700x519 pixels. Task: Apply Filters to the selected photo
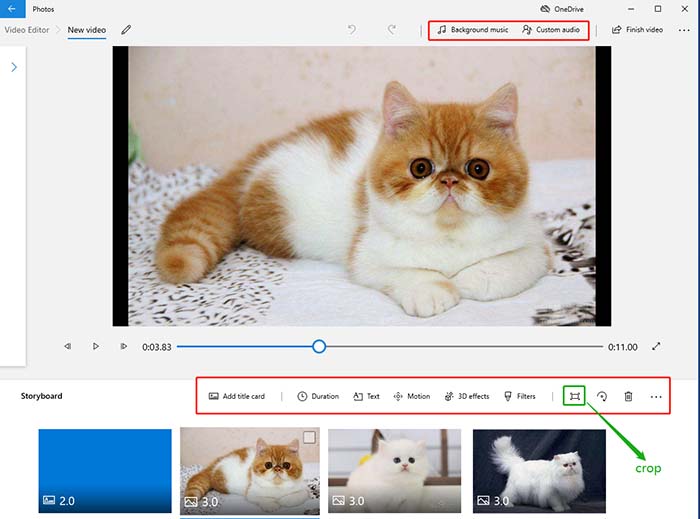(520, 396)
